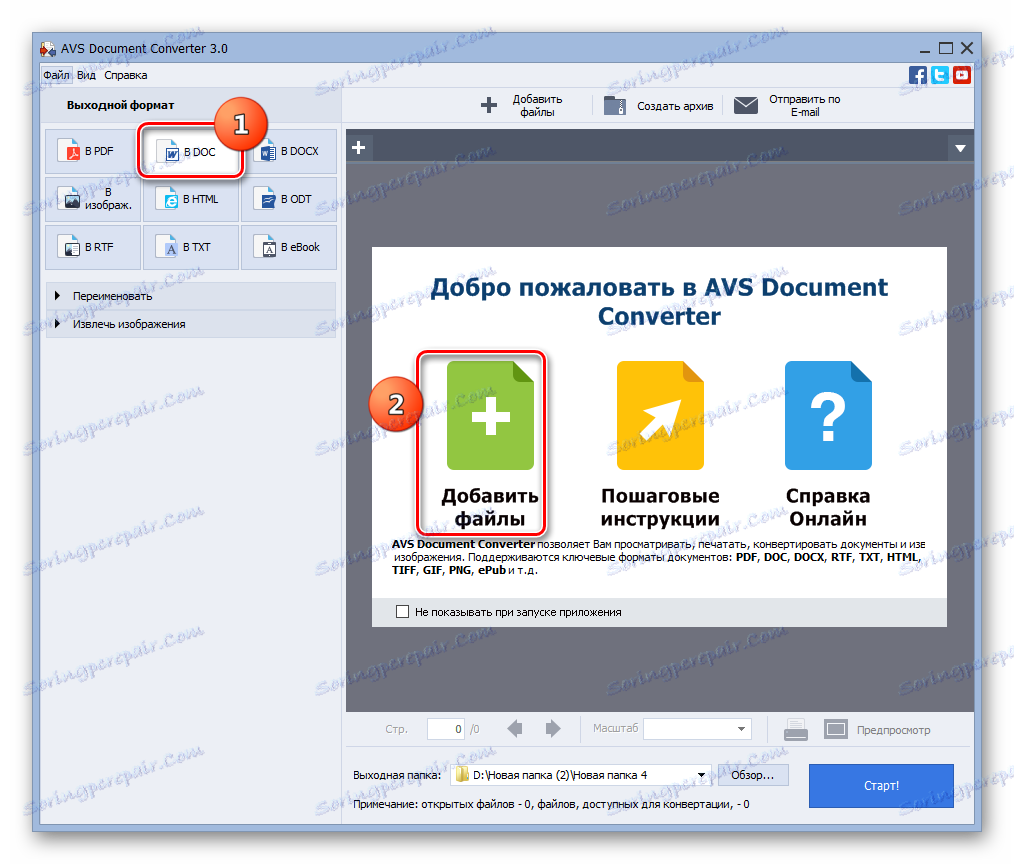Go to next page arrow
Viewport: 1014px width, 864px height.
click(x=553, y=729)
